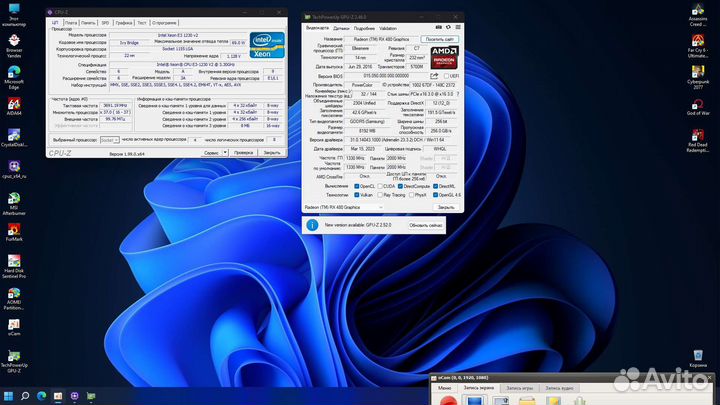Open the CPU-Z Socket processor dropdown
The height and width of the screenshot is (405, 720).
coord(110,140)
